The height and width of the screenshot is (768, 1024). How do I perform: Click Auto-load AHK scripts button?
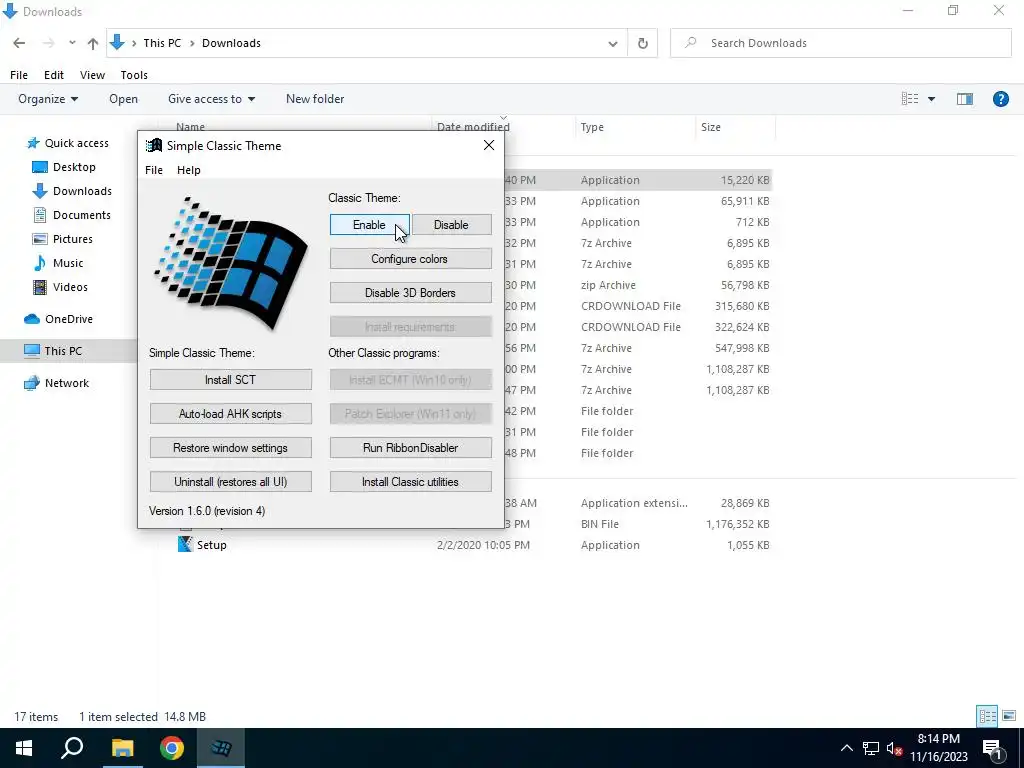pyautogui.click(x=231, y=413)
